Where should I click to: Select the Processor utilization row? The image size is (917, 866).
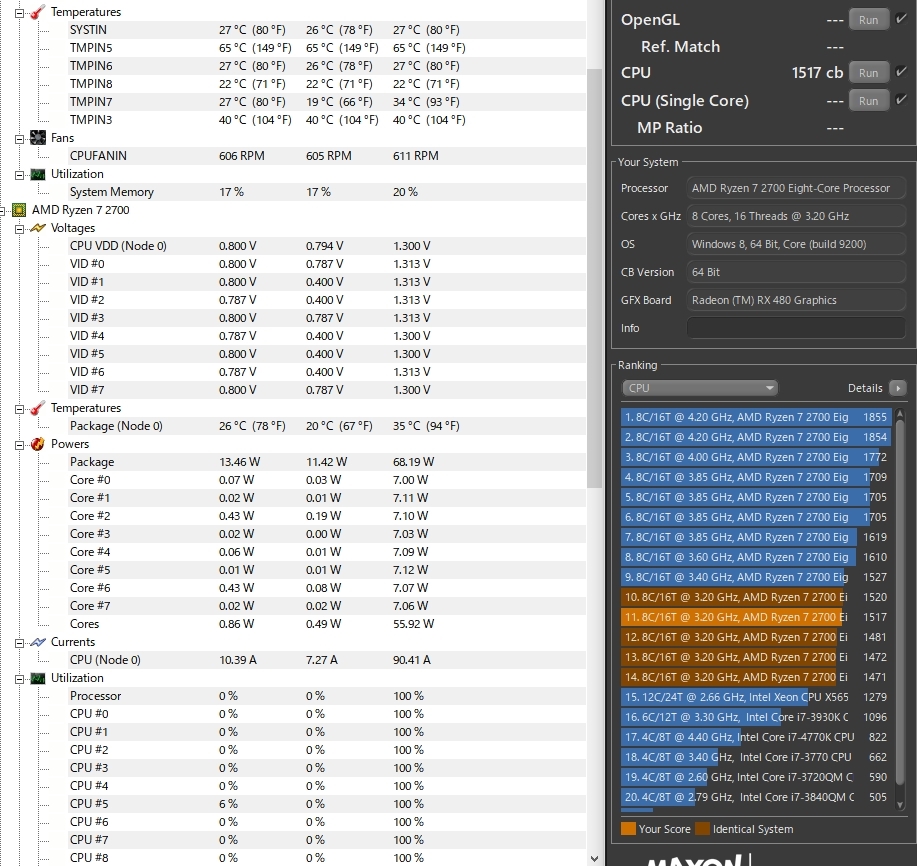pyautogui.click(x=327, y=696)
